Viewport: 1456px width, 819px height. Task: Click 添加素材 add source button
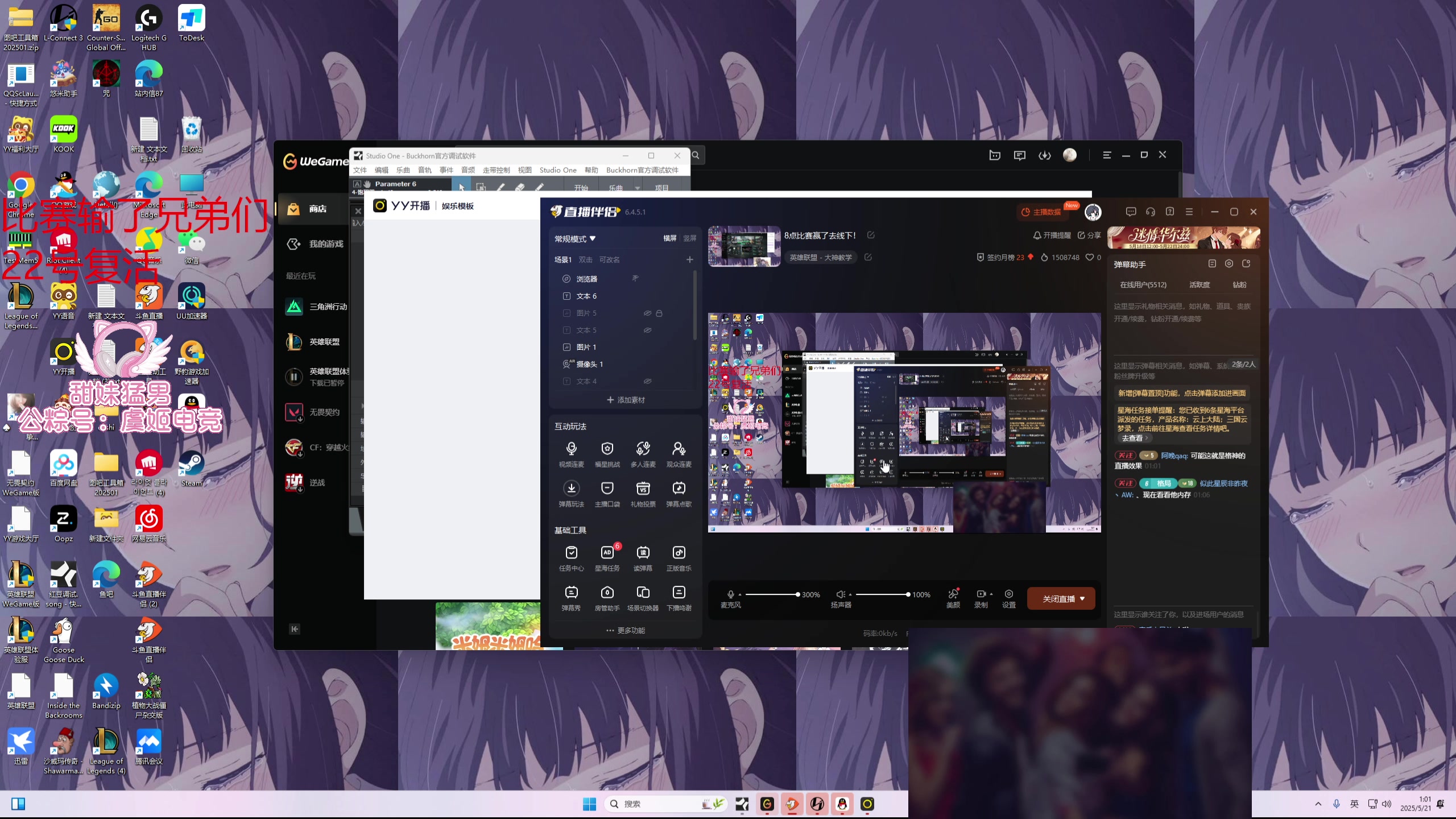[626, 400]
